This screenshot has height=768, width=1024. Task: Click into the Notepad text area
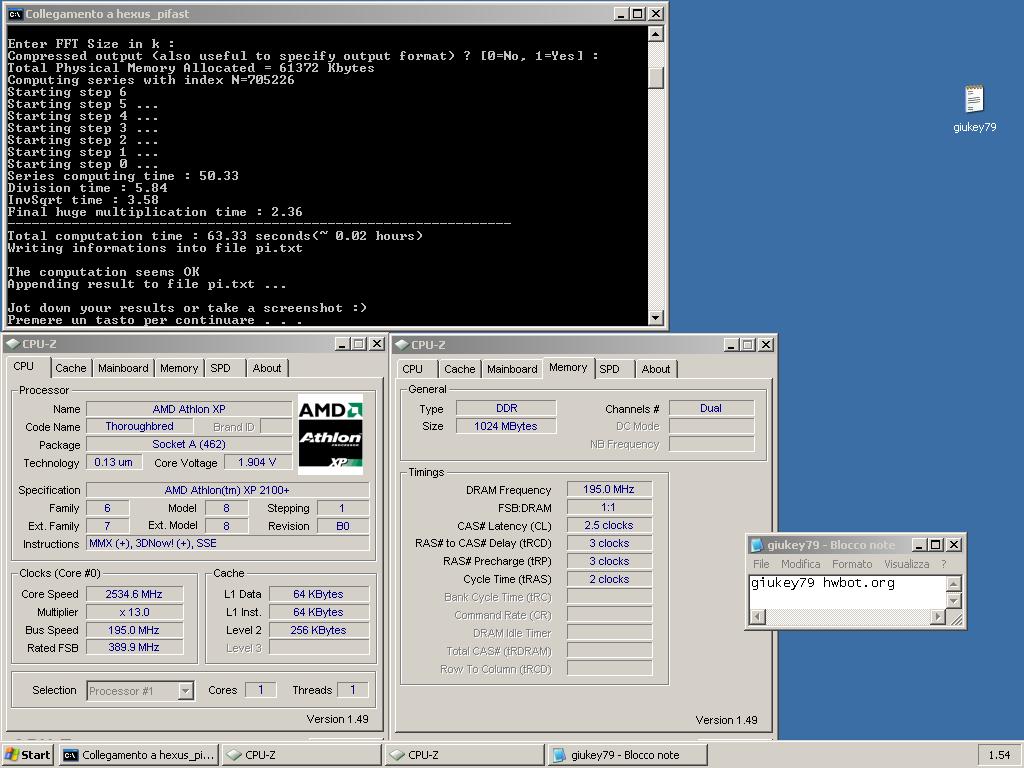[848, 592]
